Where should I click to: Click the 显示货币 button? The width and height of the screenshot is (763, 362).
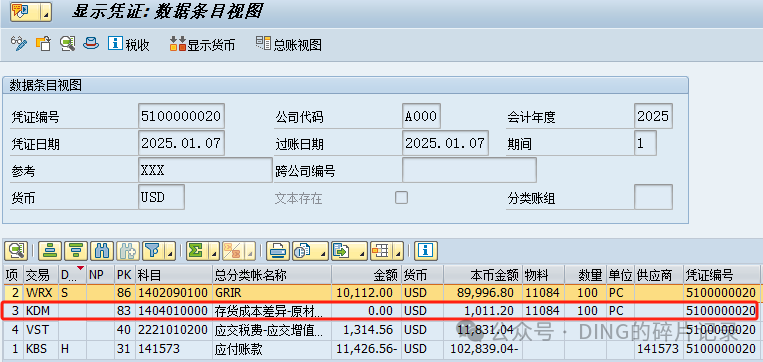click(202, 44)
